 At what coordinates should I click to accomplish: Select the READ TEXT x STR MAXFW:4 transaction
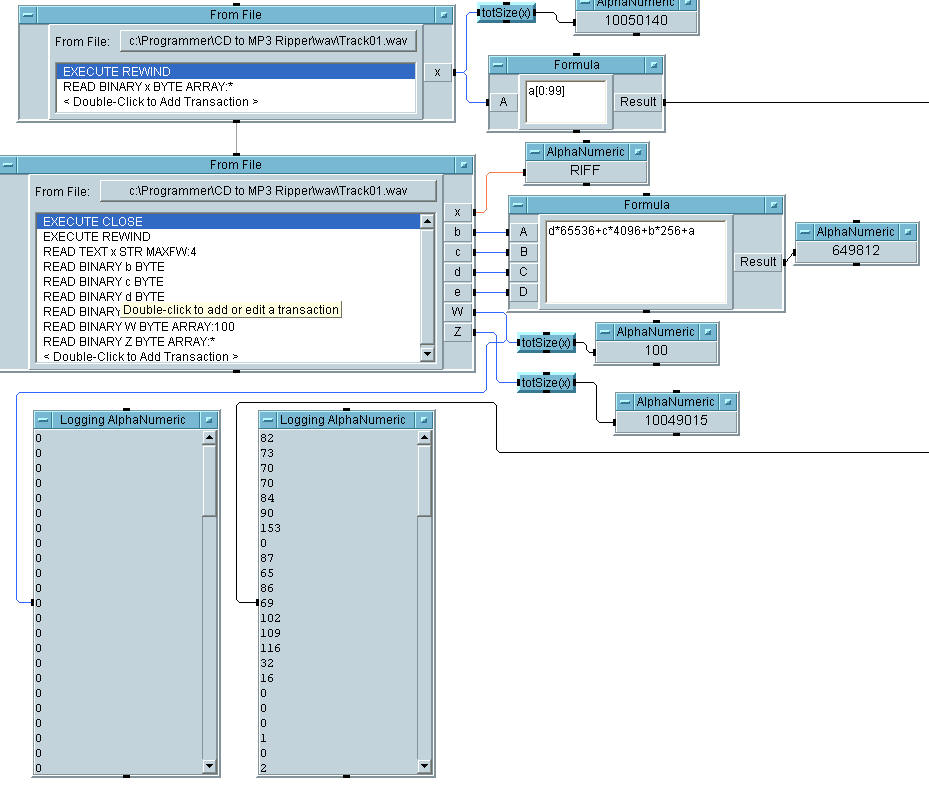(119, 252)
